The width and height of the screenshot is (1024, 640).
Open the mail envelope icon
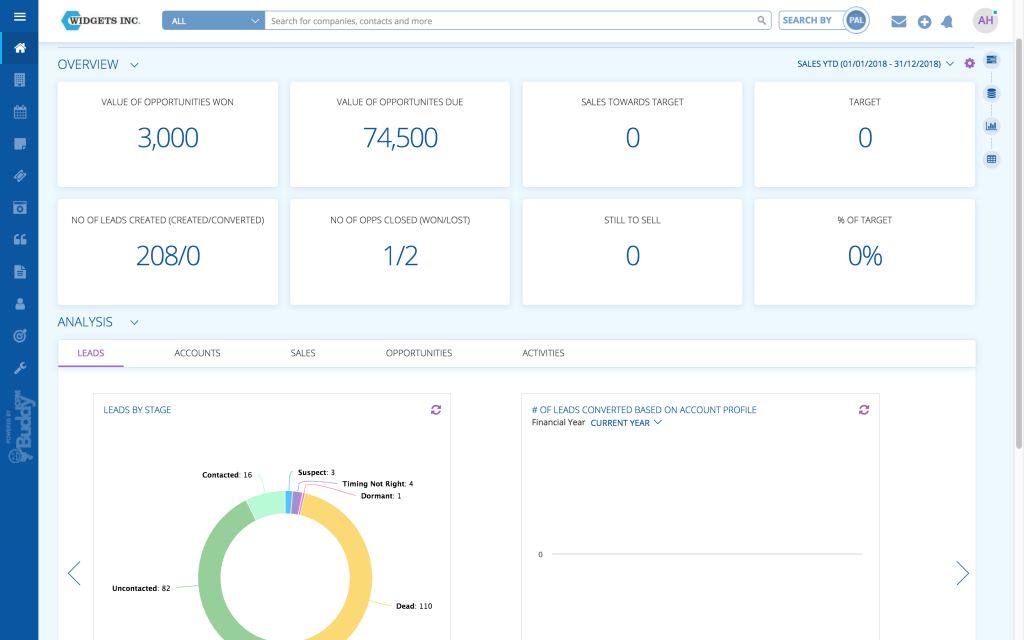[x=899, y=21]
